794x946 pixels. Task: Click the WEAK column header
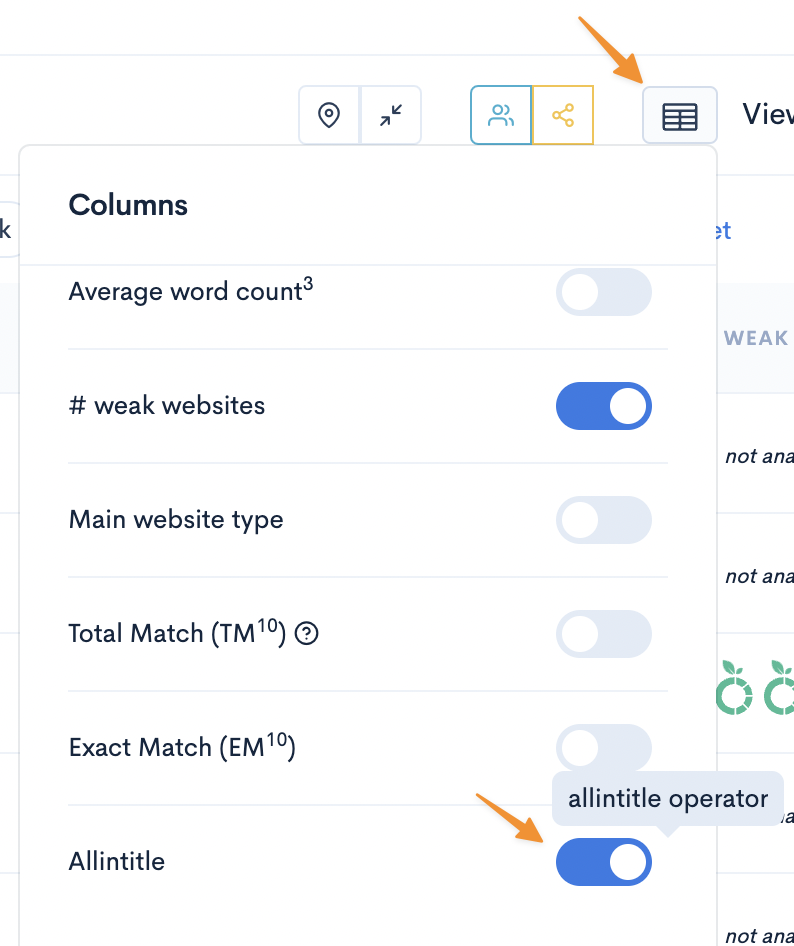756,338
